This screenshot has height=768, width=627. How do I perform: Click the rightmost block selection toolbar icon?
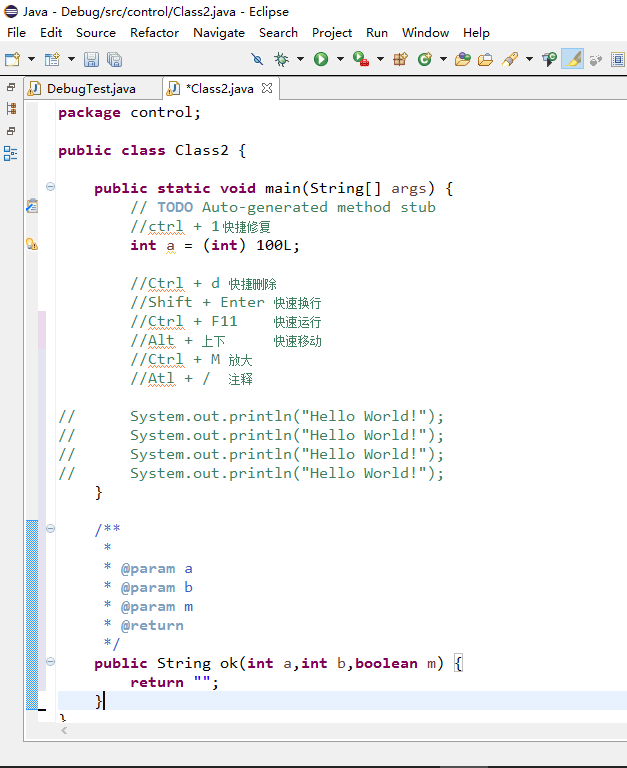pyautogui.click(x=618, y=59)
